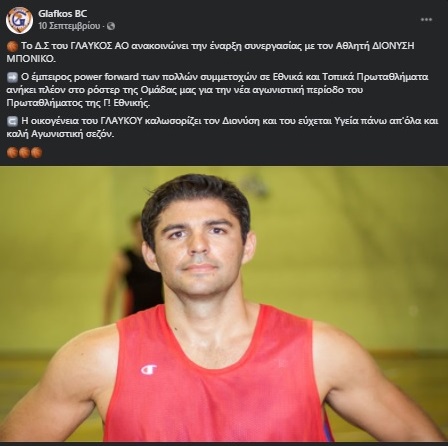Click the surname "ΜΠΟΝΙΚΟ." in the post

tap(31, 59)
